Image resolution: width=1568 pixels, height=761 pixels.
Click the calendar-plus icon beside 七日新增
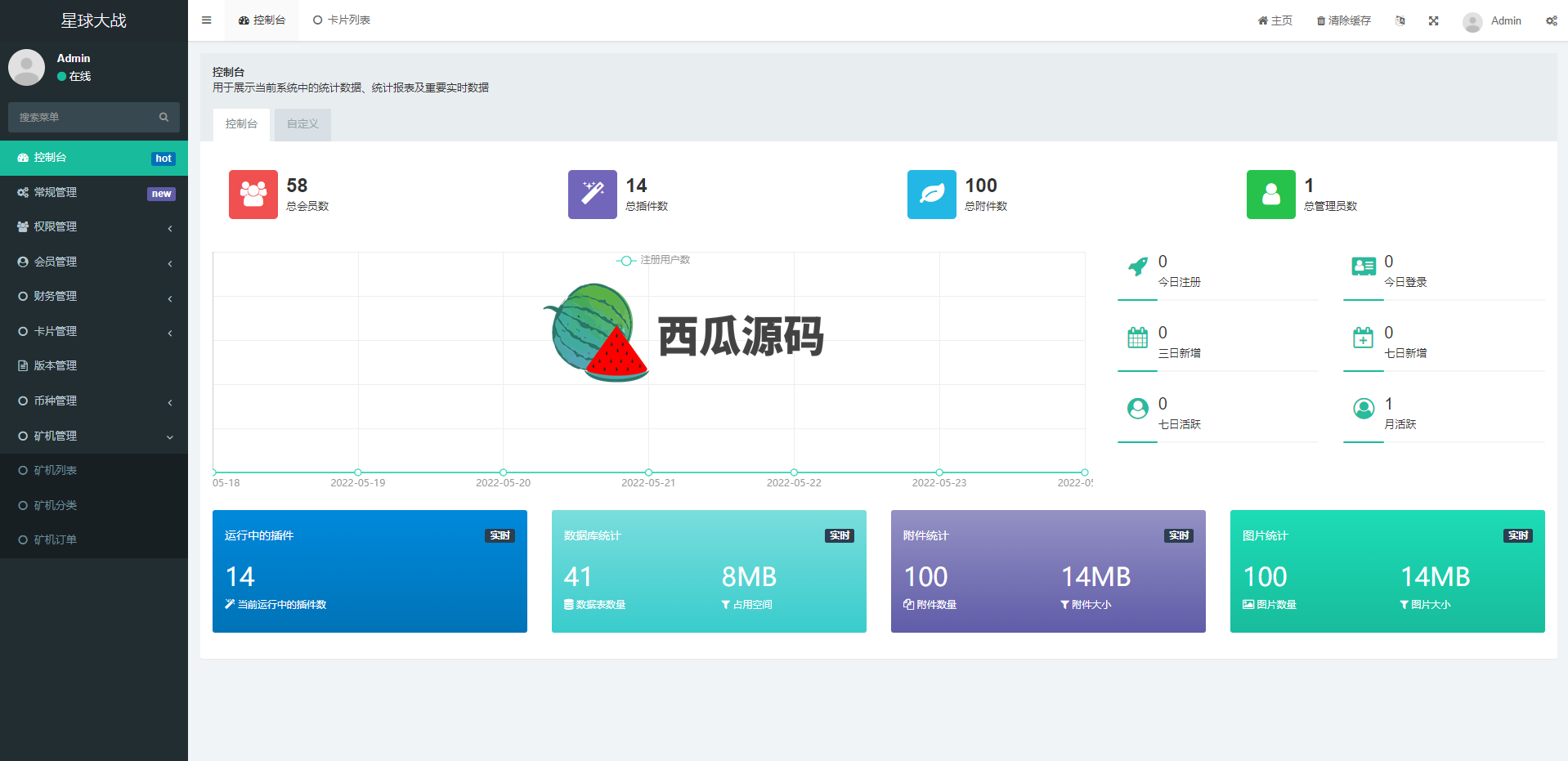click(1364, 338)
